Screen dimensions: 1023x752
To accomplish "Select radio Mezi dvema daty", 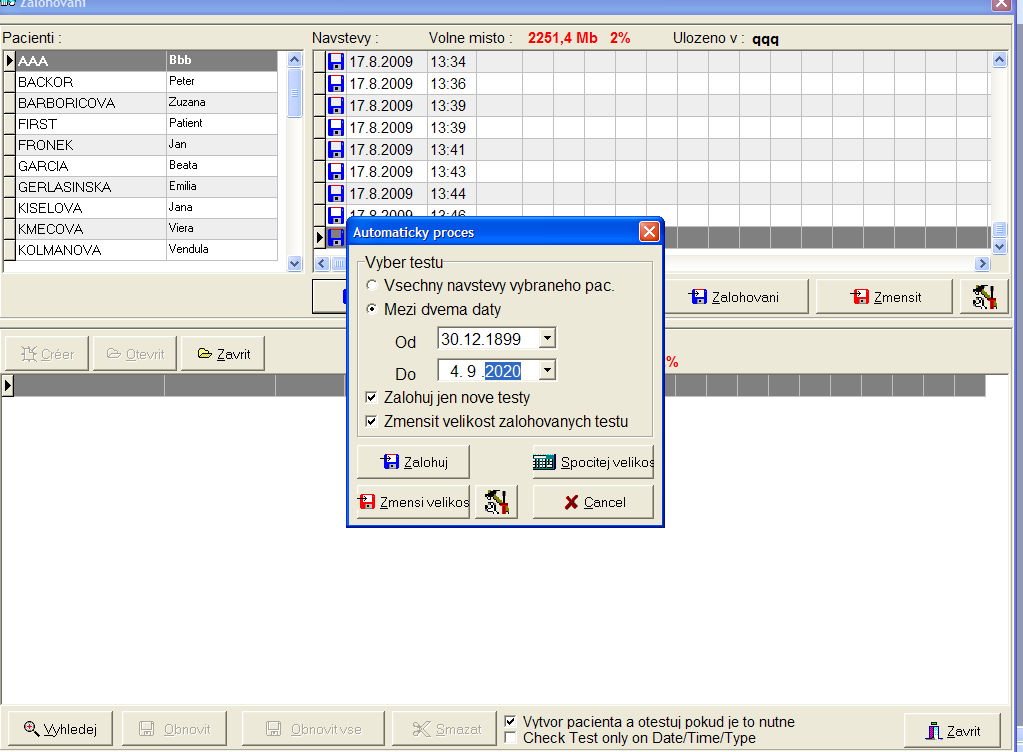I will click(x=372, y=309).
